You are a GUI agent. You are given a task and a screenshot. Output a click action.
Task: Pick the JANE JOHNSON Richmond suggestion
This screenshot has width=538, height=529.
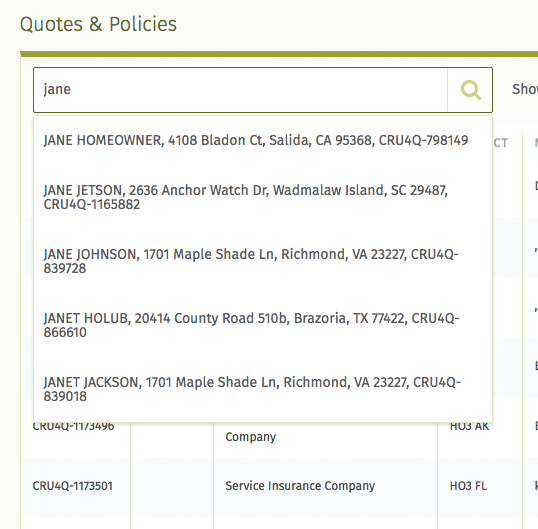point(263,261)
